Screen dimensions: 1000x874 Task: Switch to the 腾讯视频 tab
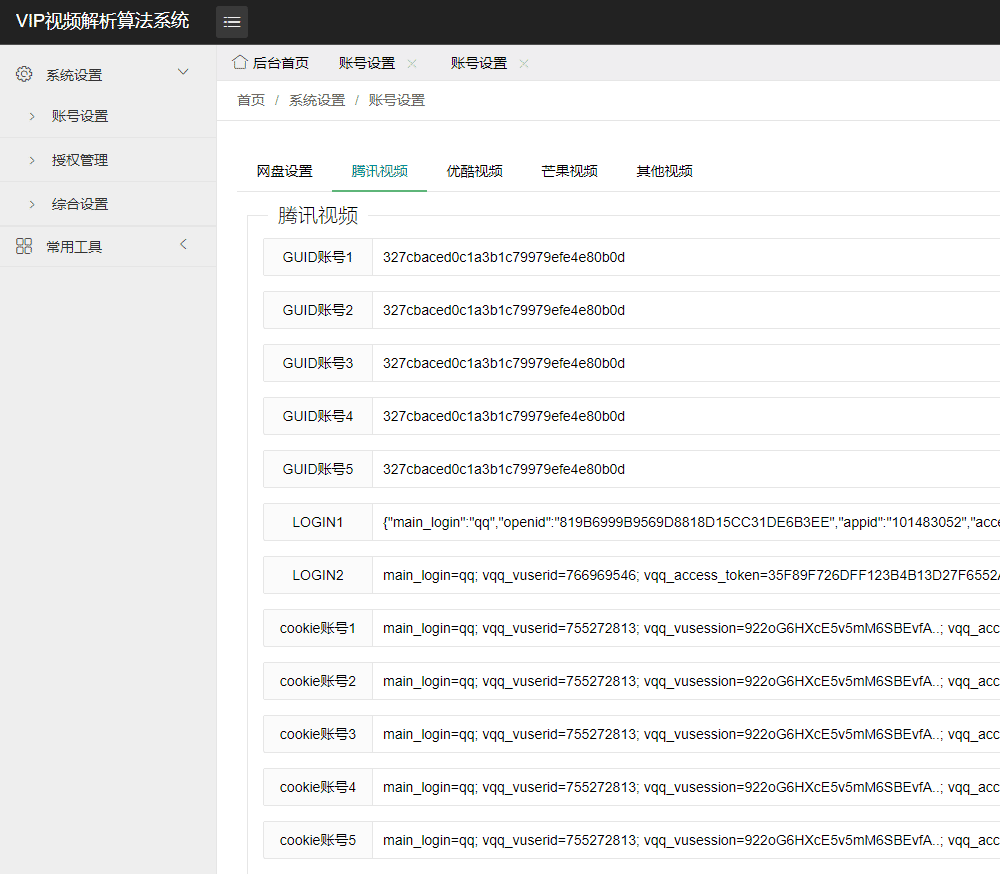(x=379, y=171)
